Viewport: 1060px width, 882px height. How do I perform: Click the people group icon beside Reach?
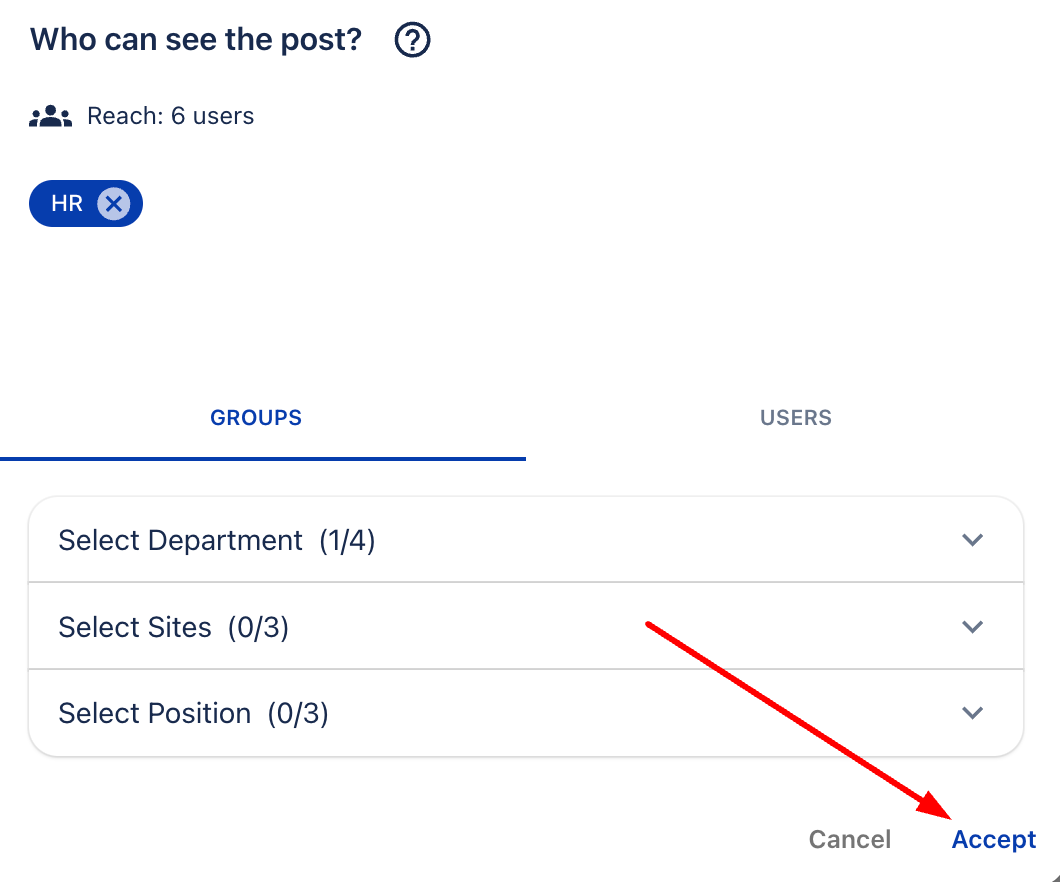[50, 117]
